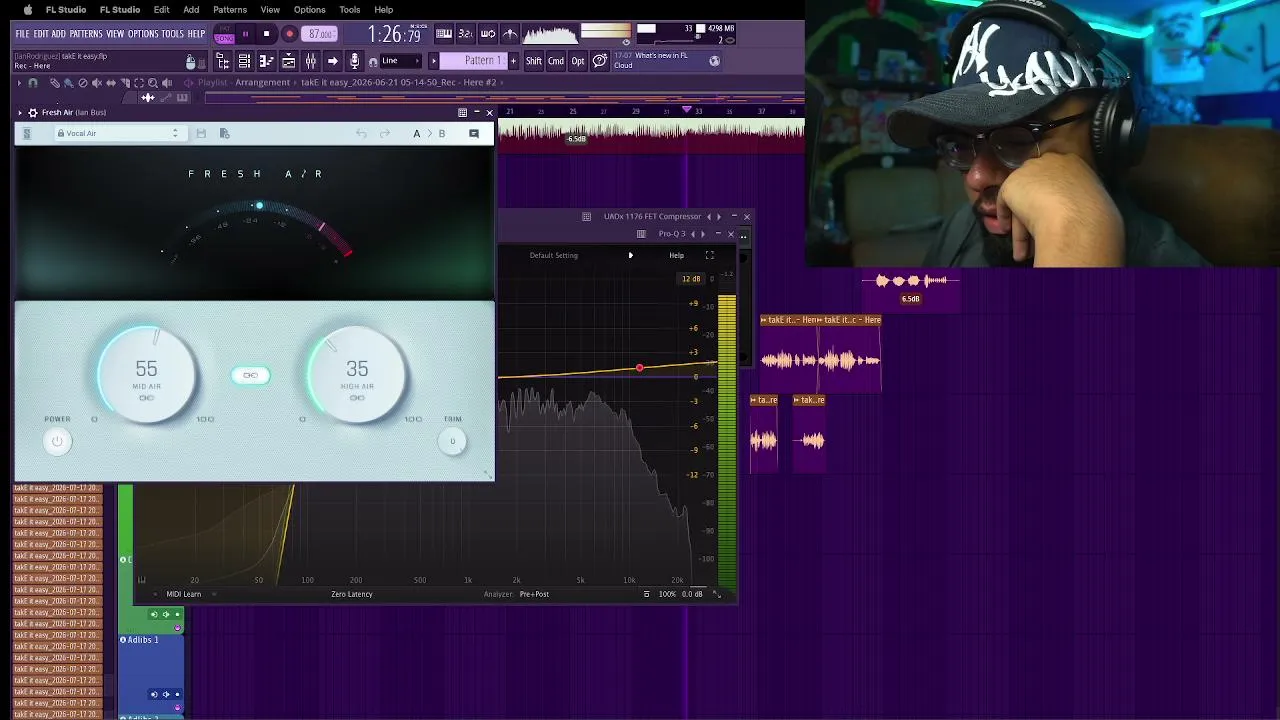
Task: Toggle the loop recording icon
Action: (x=488, y=34)
